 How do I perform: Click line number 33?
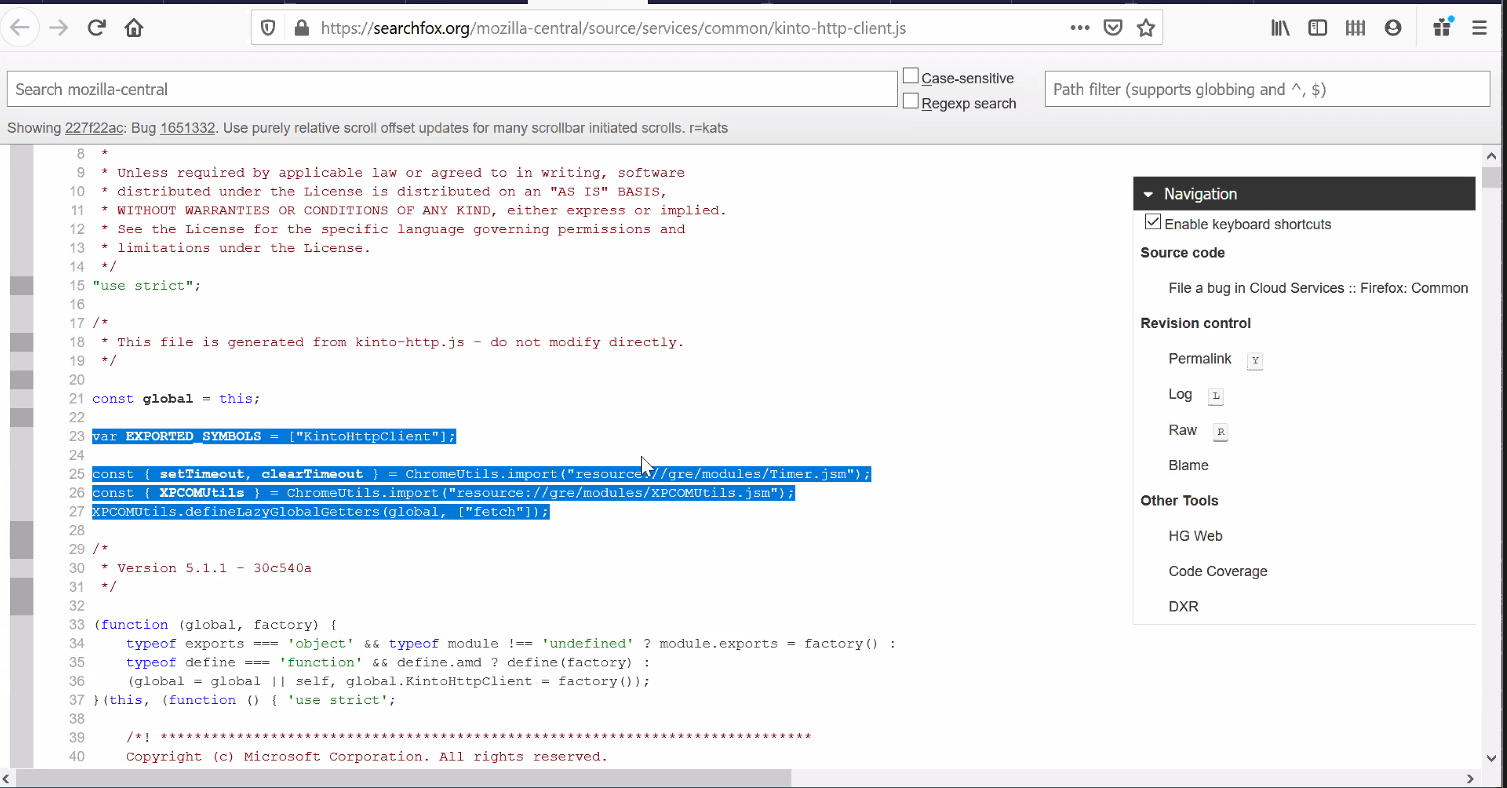[76, 624]
